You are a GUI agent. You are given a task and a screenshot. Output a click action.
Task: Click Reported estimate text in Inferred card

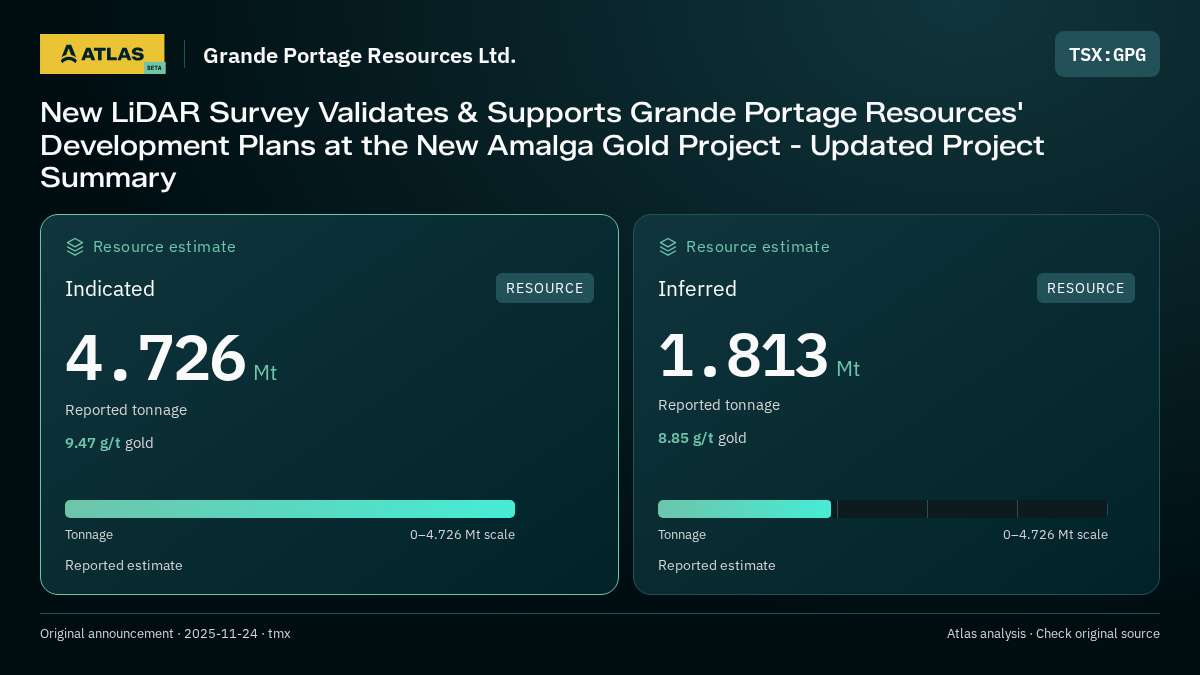point(717,566)
